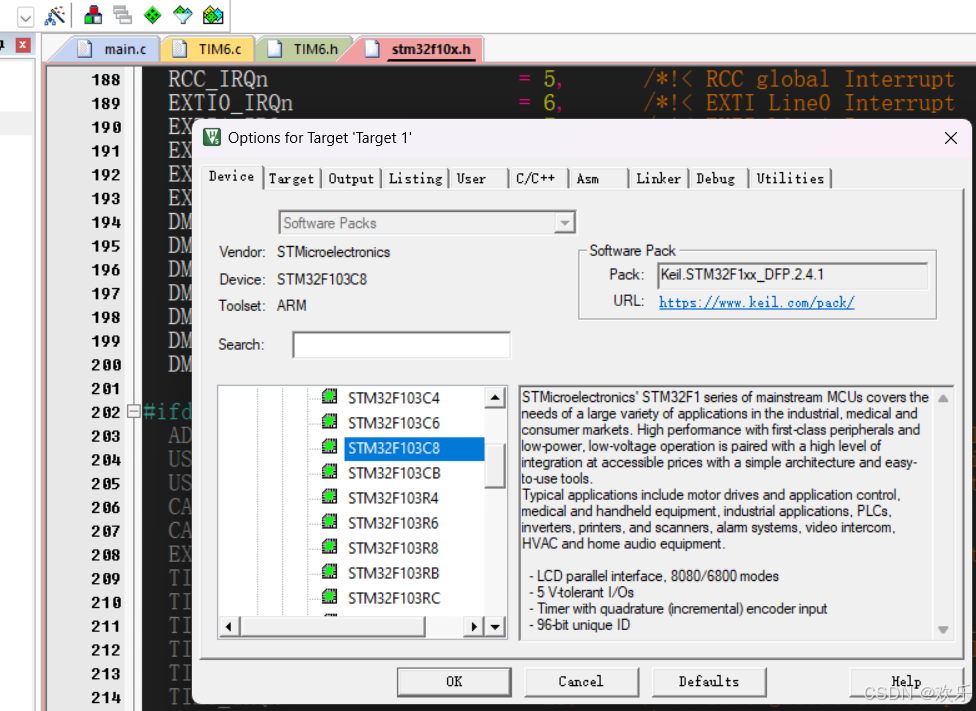Select STM32F103C6 in device list
The width and height of the screenshot is (976, 711).
pos(394,423)
